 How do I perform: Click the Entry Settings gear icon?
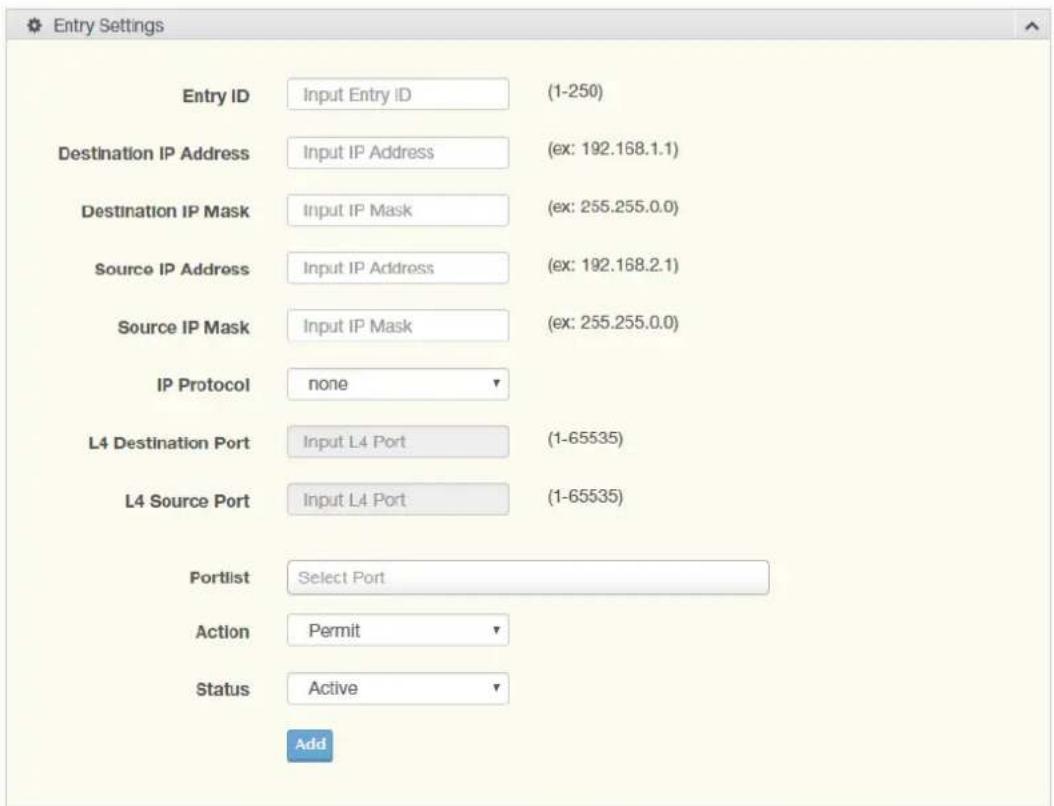[x=34, y=26]
